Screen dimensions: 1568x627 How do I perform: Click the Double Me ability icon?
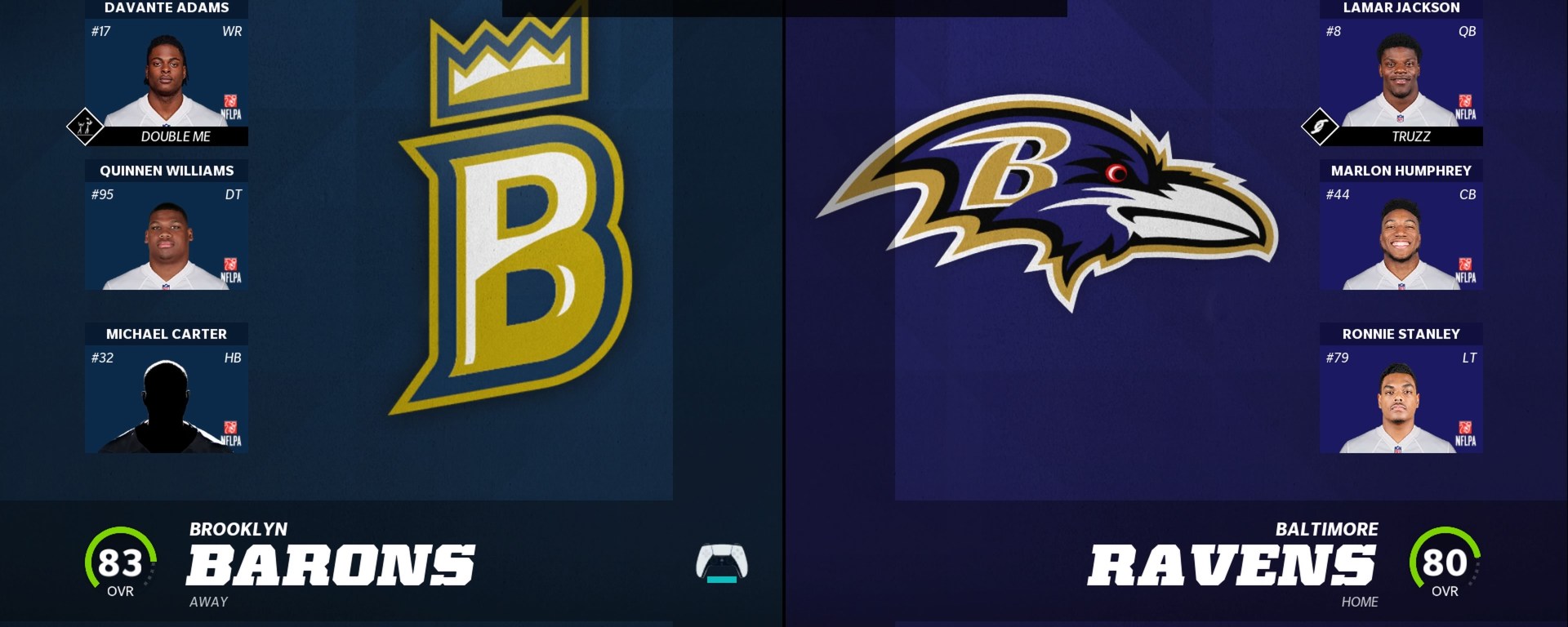click(85, 127)
